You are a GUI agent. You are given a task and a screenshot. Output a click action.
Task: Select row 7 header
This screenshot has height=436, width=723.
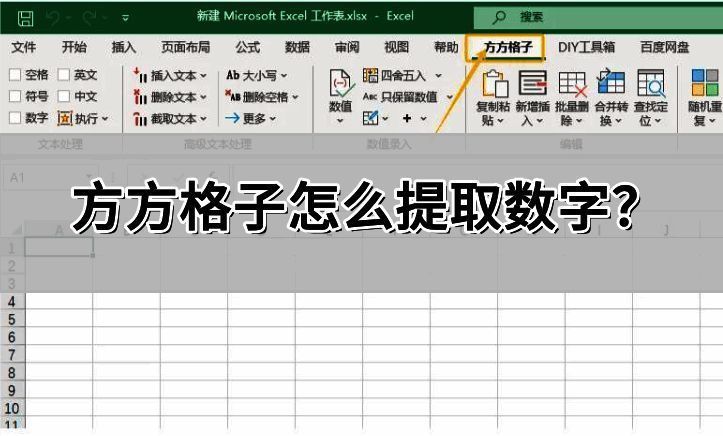12,355
